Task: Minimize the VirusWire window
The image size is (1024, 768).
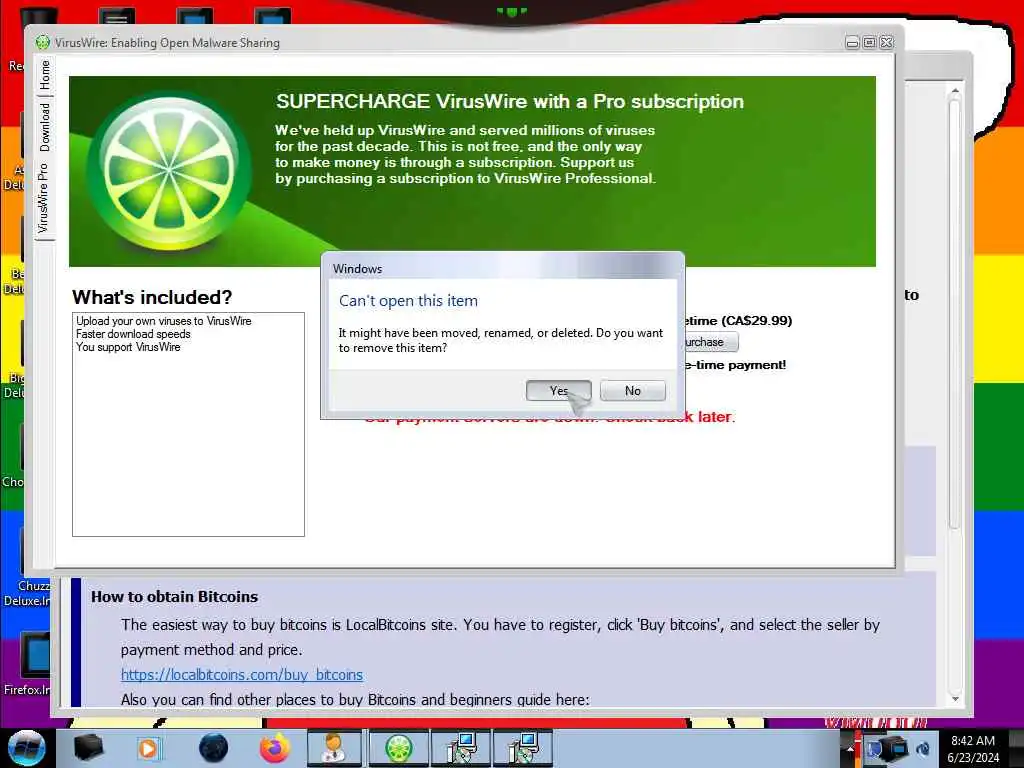Action: click(x=852, y=42)
